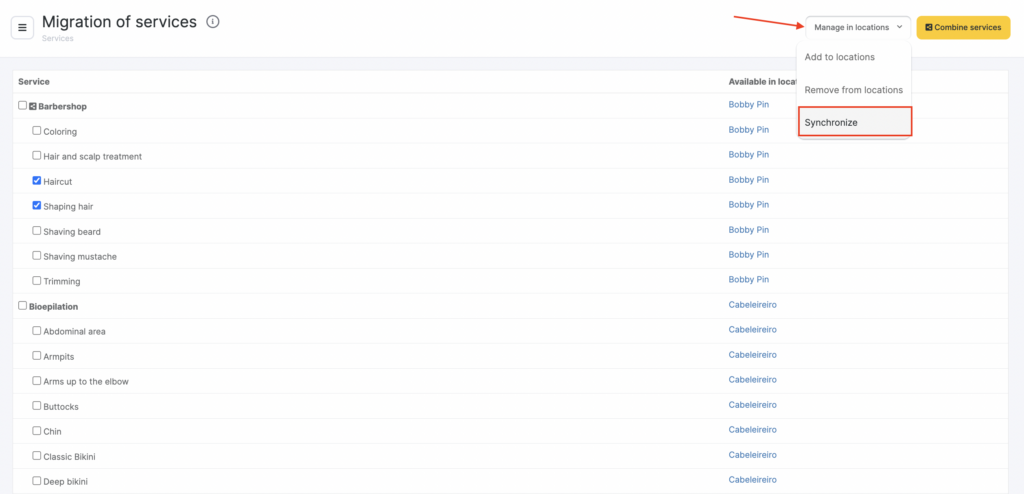Click the Barbershop category share icon

[33, 106]
